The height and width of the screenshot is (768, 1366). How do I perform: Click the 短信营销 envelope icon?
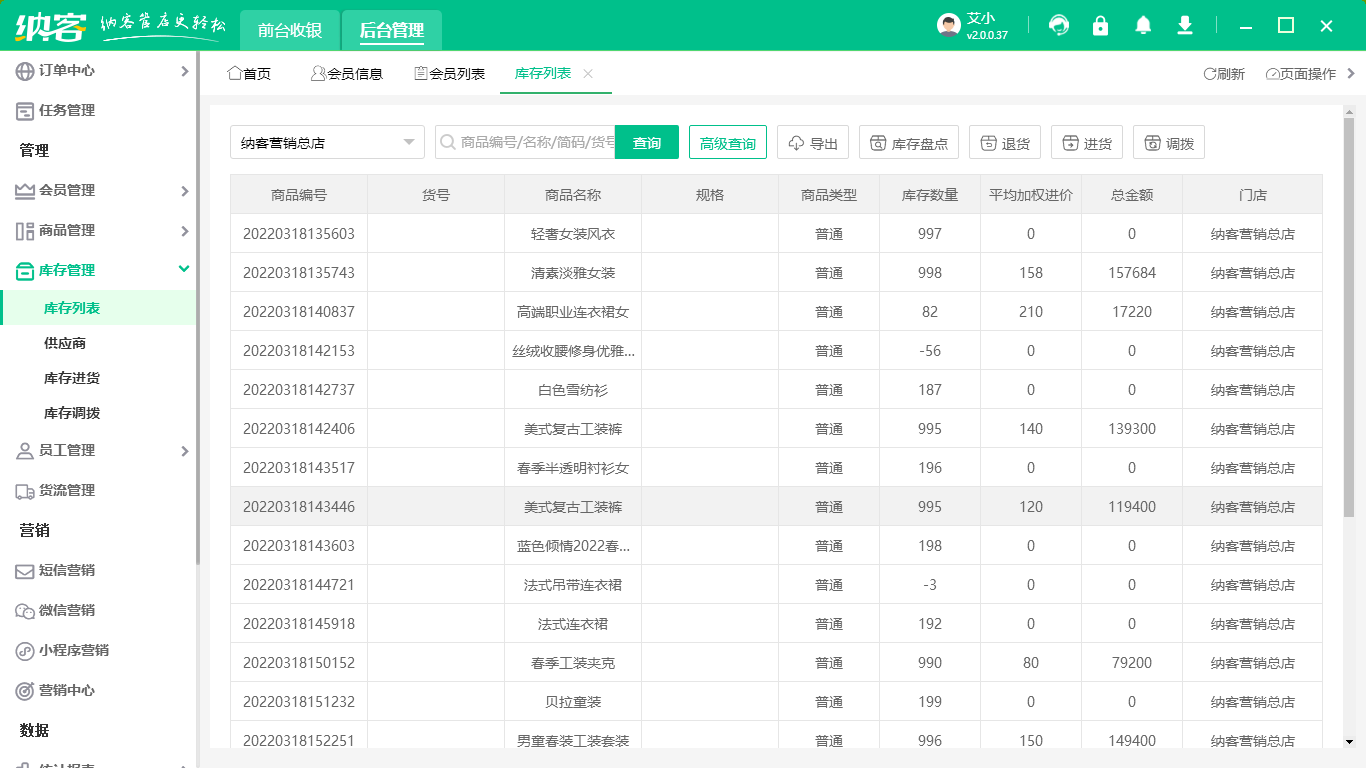pos(25,571)
